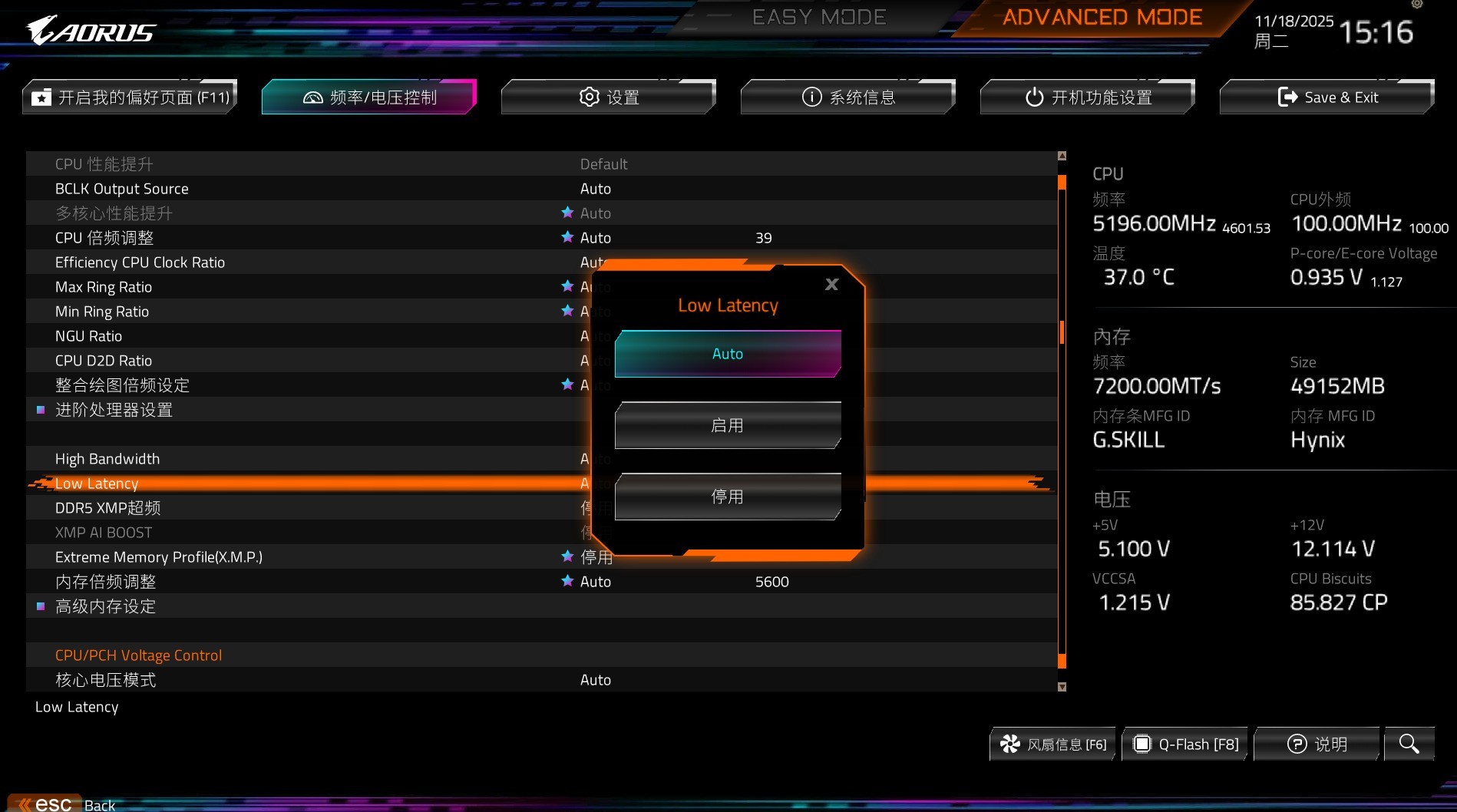Image resolution: width=1457 pixels, height=812 pixels.
Task: Open help via the 说明 question-mark icon
Action: (1296, 743)
